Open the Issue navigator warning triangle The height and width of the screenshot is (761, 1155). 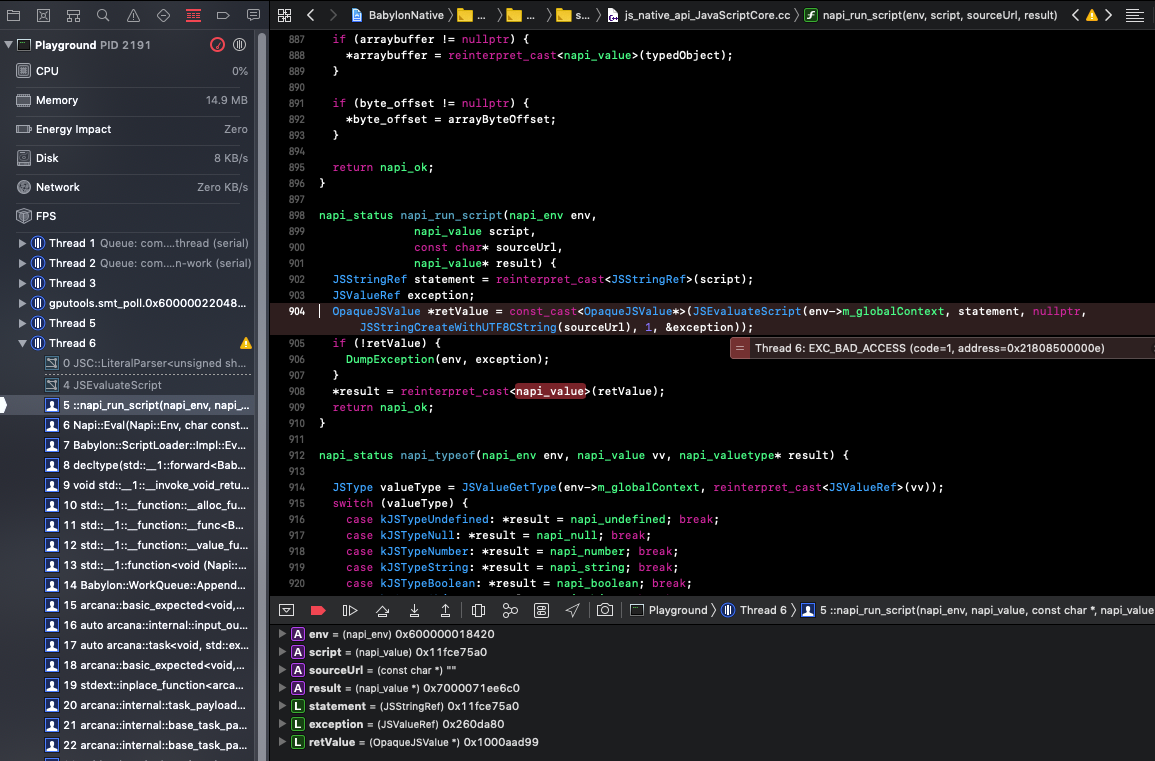[x=133, y=15]
